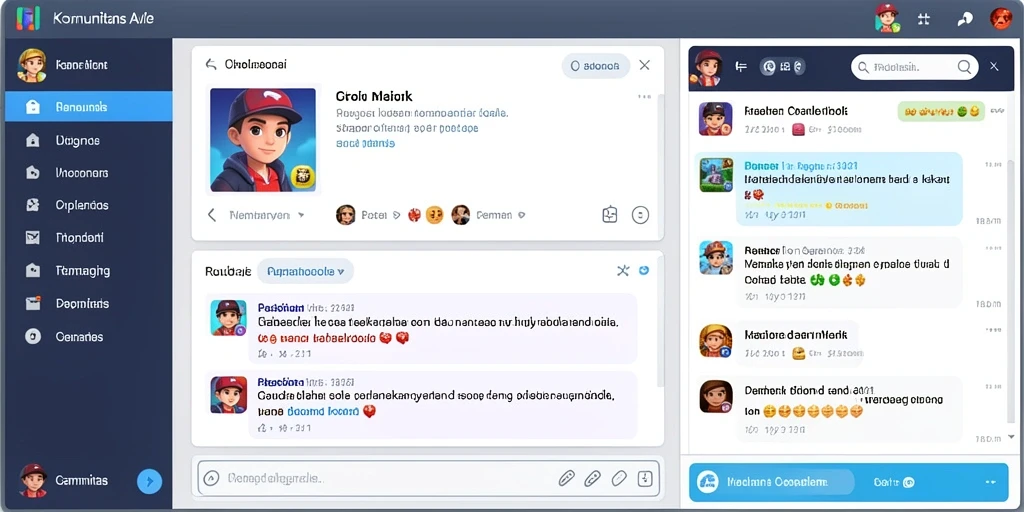
Task: Click the emoji icon in message input
Action: (211, 478)
